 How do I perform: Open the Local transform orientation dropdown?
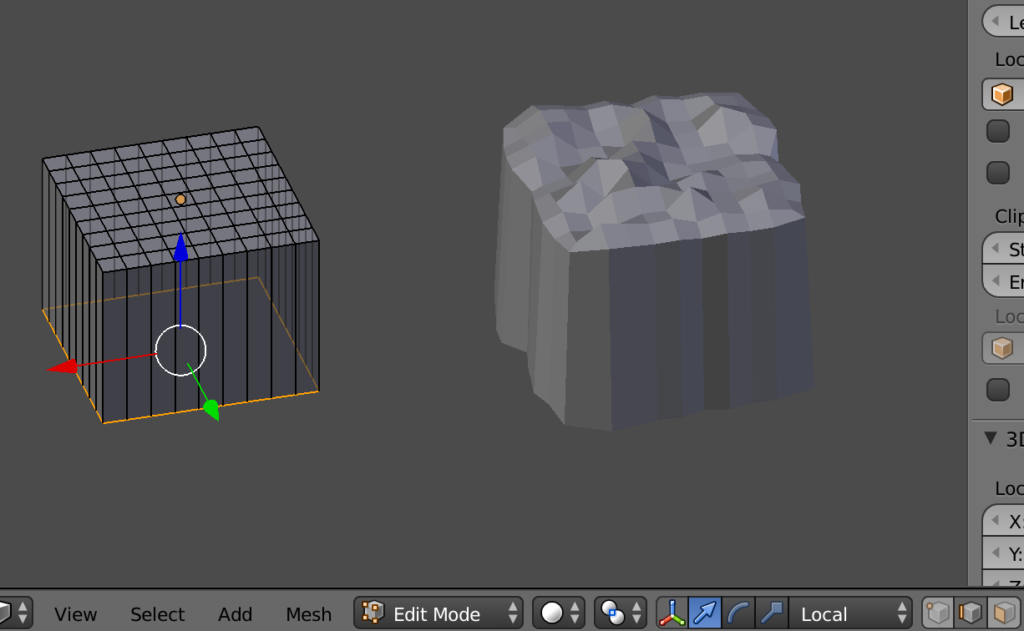click(850, 613)
